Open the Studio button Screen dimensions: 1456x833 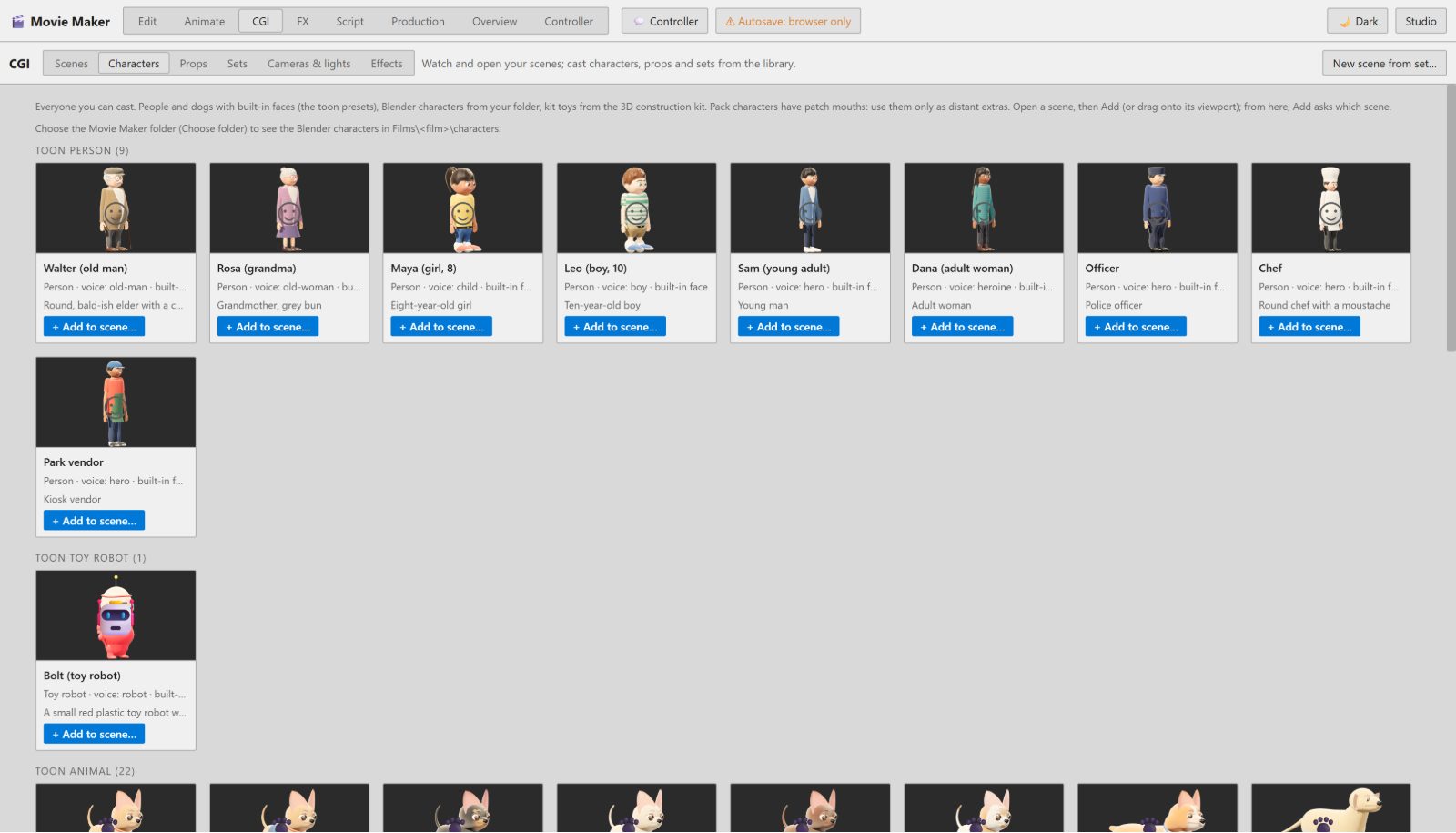pyautogui.click(x=1421, y=21)
